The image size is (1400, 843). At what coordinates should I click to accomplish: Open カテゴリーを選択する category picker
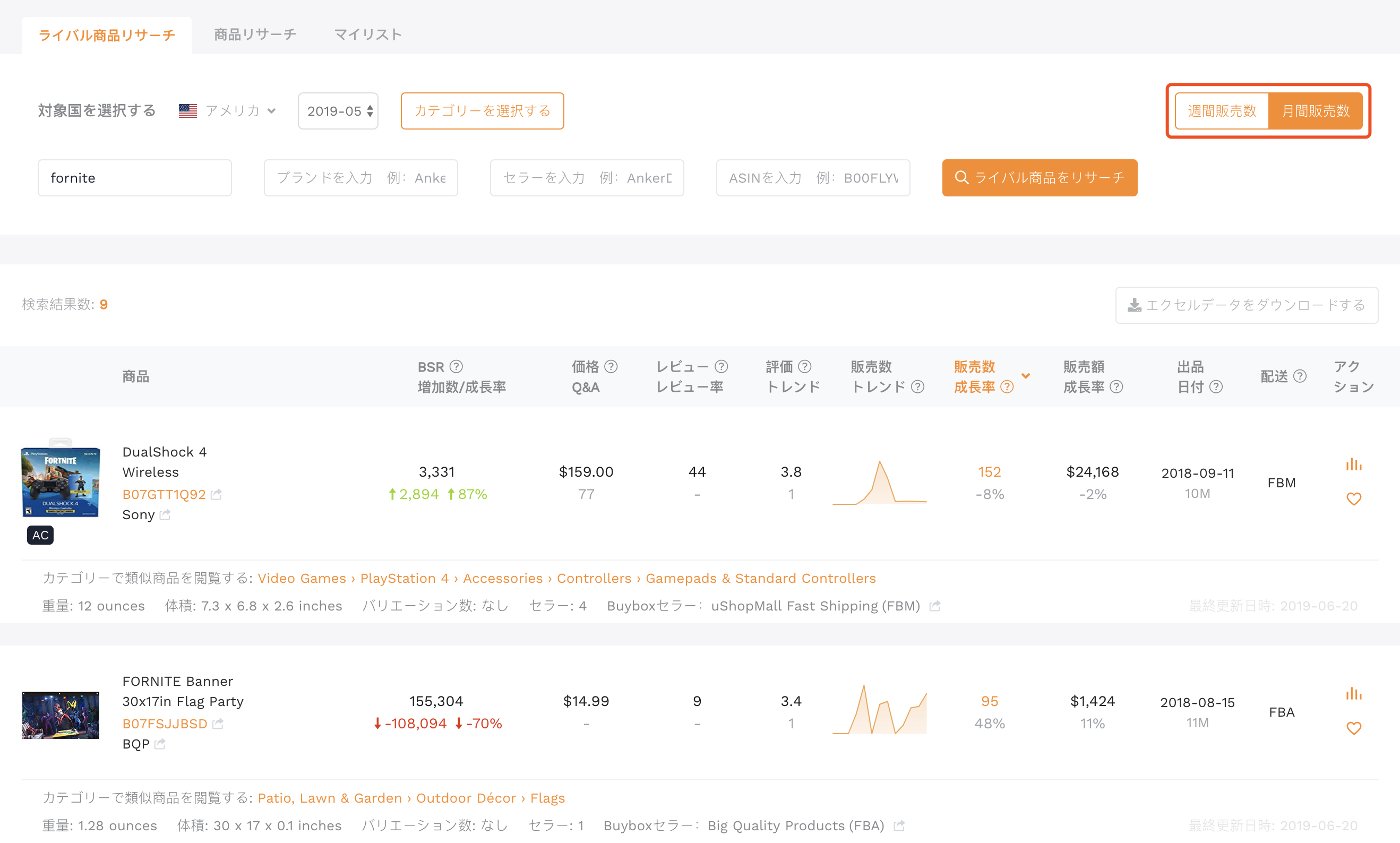[482, 111]
